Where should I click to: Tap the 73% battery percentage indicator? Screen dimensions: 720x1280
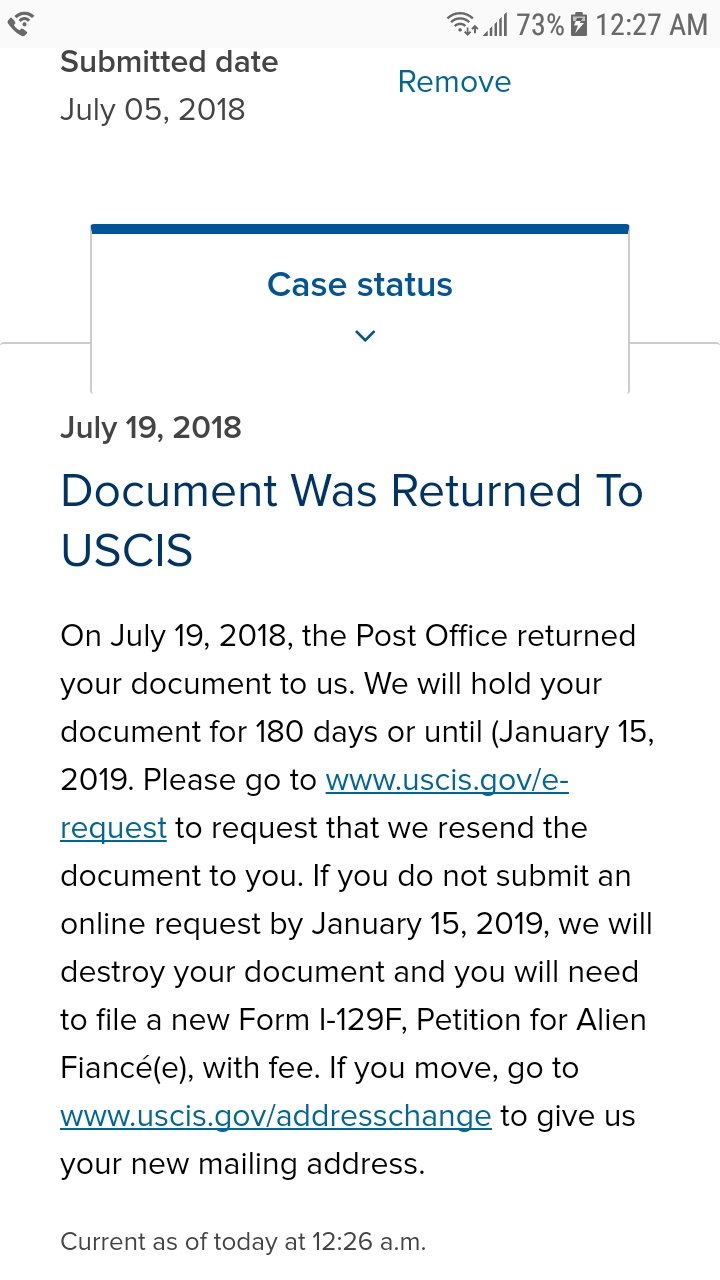coord(540,24)
